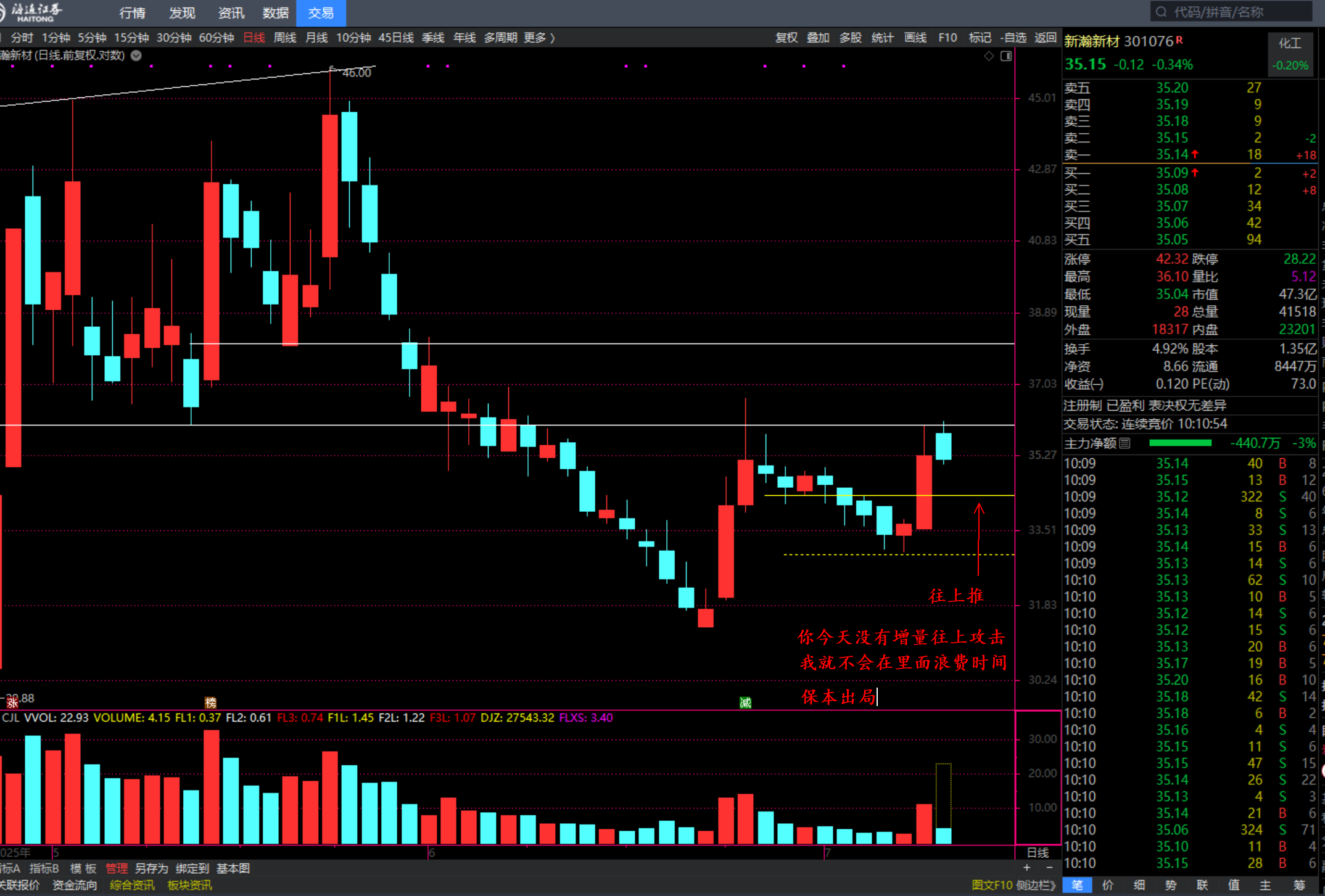The width and height of the screenshot is (1325, 896).
Task: Select the 60分钟 period
Action: coord(217,38)
